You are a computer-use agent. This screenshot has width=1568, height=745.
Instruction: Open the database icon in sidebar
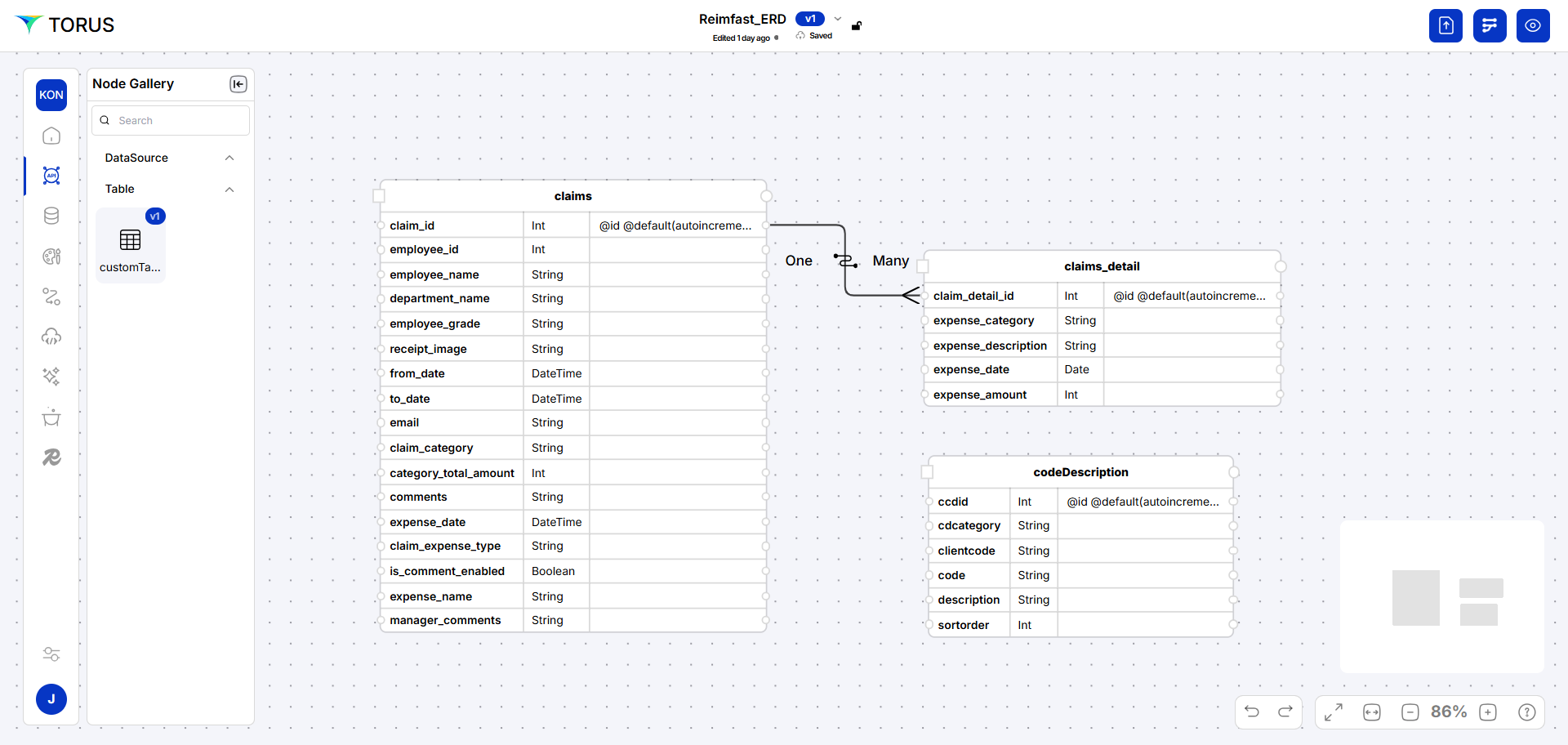[x=51, y=216]
